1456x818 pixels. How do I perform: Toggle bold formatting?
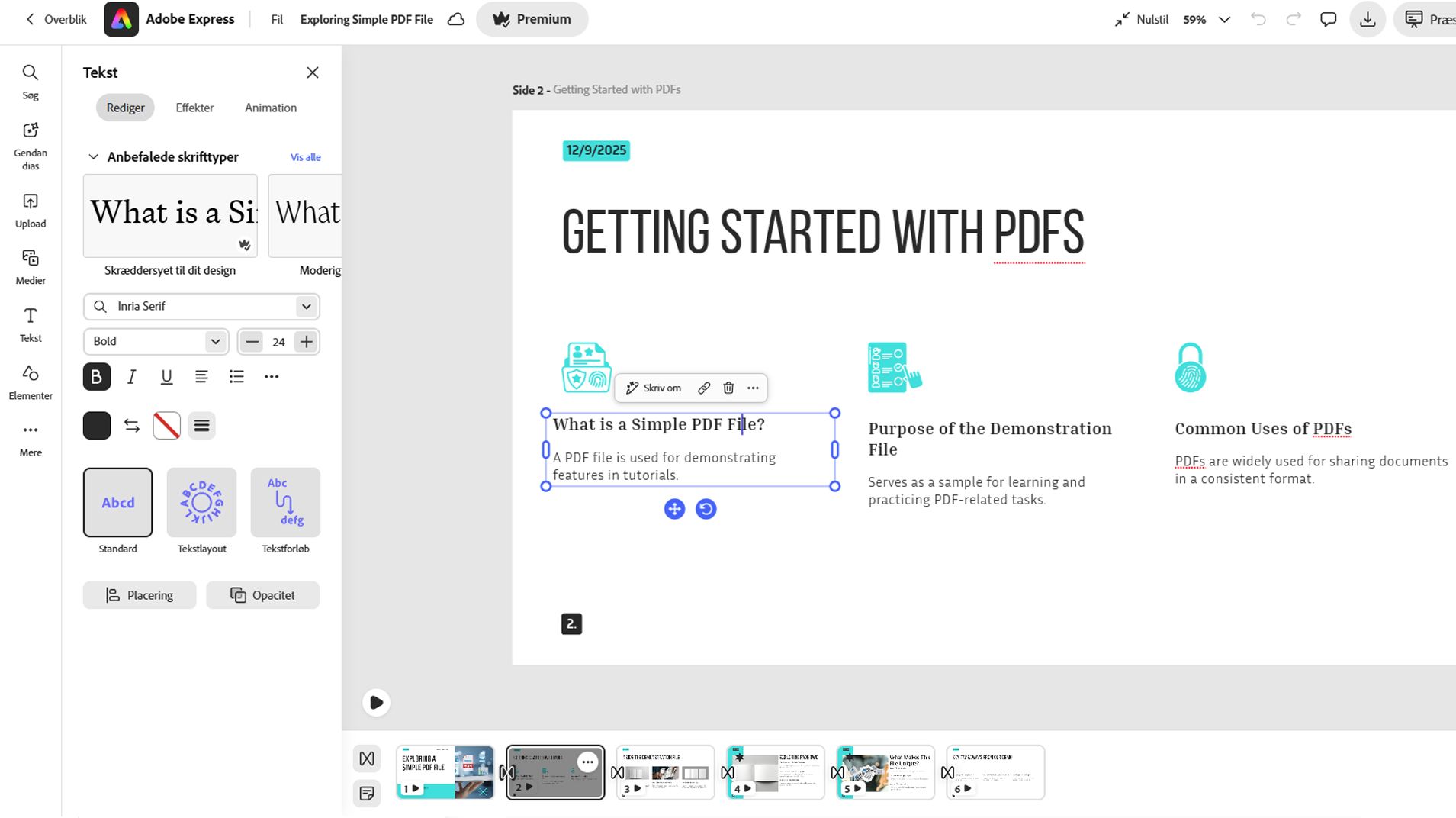coord(97,376)
